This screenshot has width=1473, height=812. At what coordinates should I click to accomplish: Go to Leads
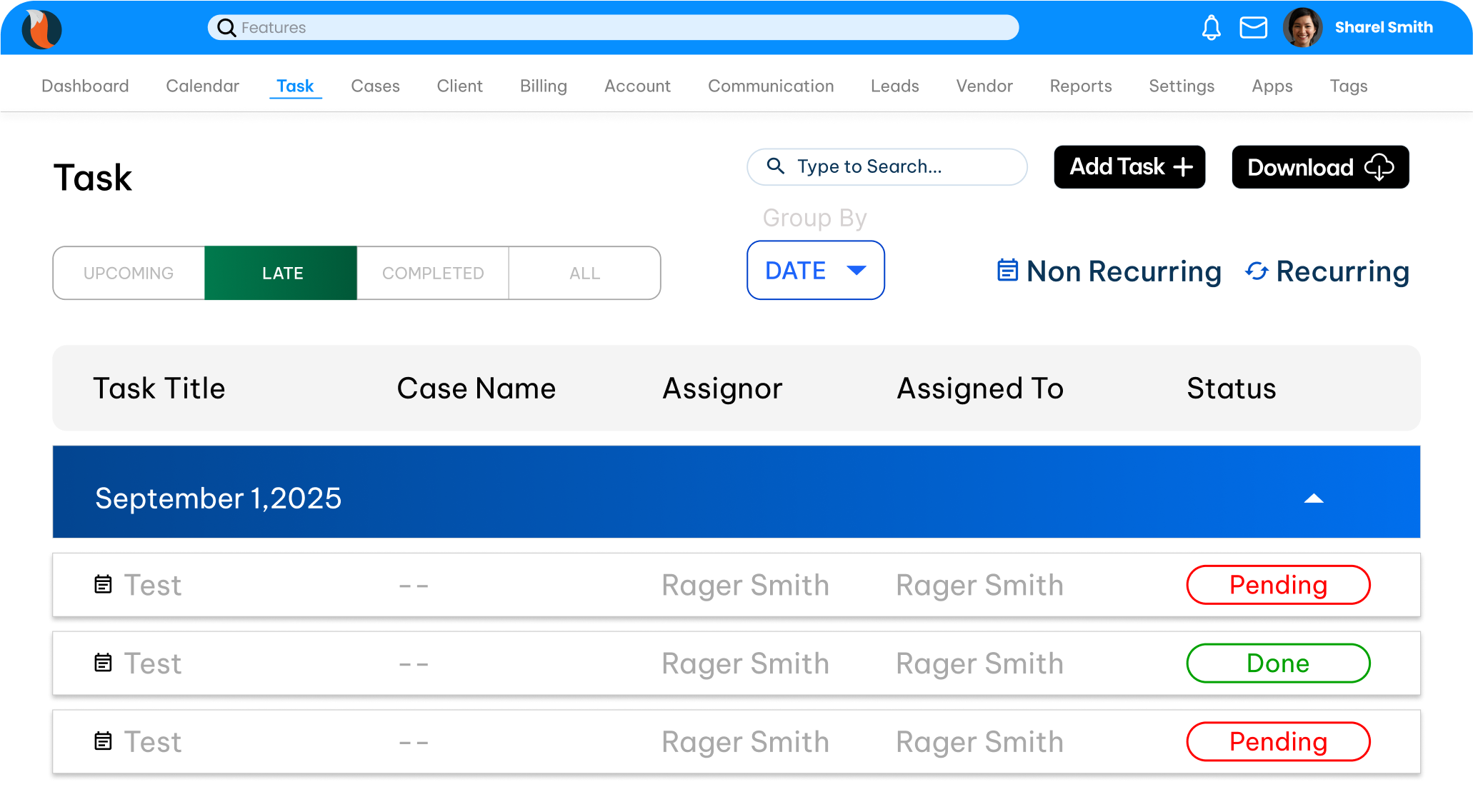(894, 86)
